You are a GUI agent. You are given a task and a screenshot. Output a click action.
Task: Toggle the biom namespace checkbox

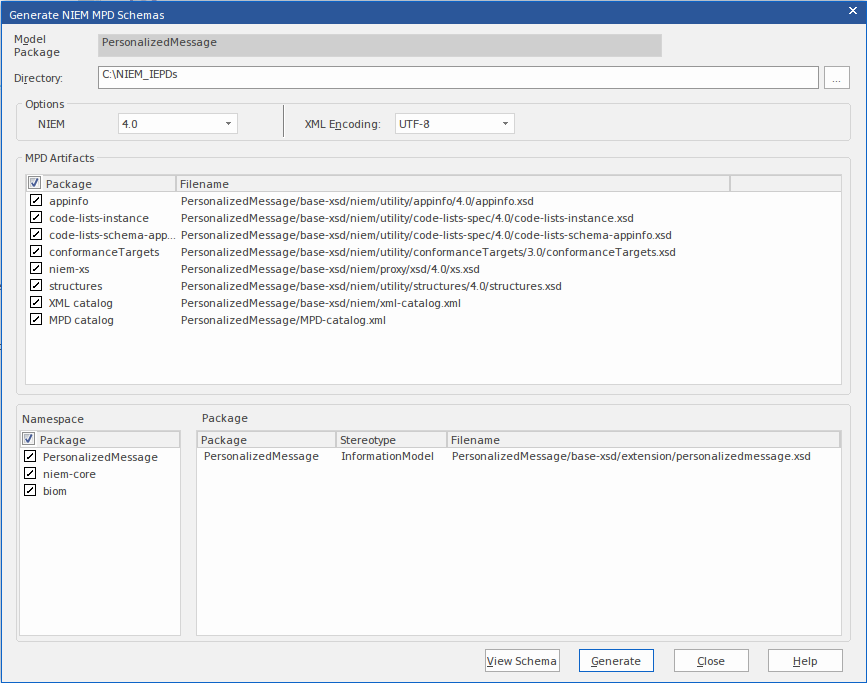30,491
